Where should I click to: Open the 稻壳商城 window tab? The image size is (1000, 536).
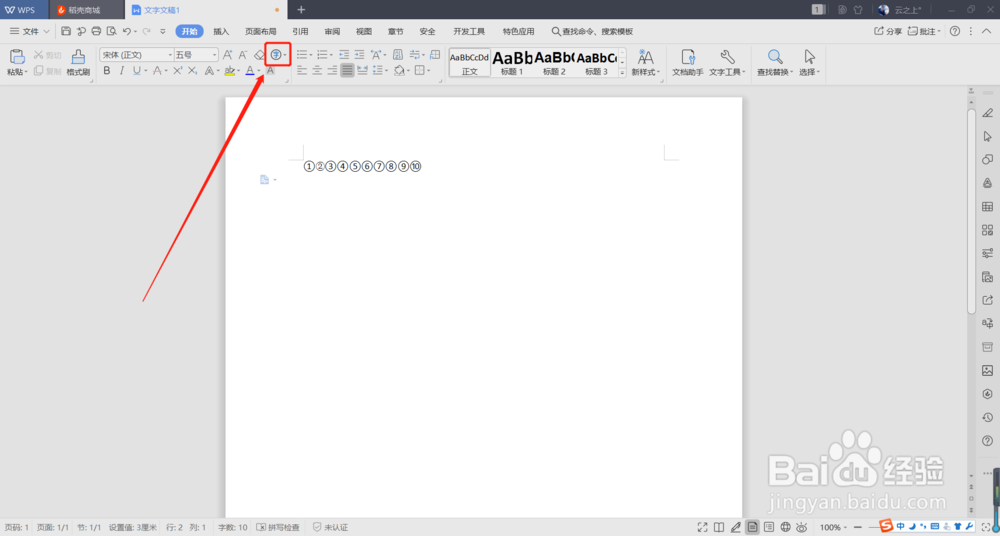coord(85,10)
